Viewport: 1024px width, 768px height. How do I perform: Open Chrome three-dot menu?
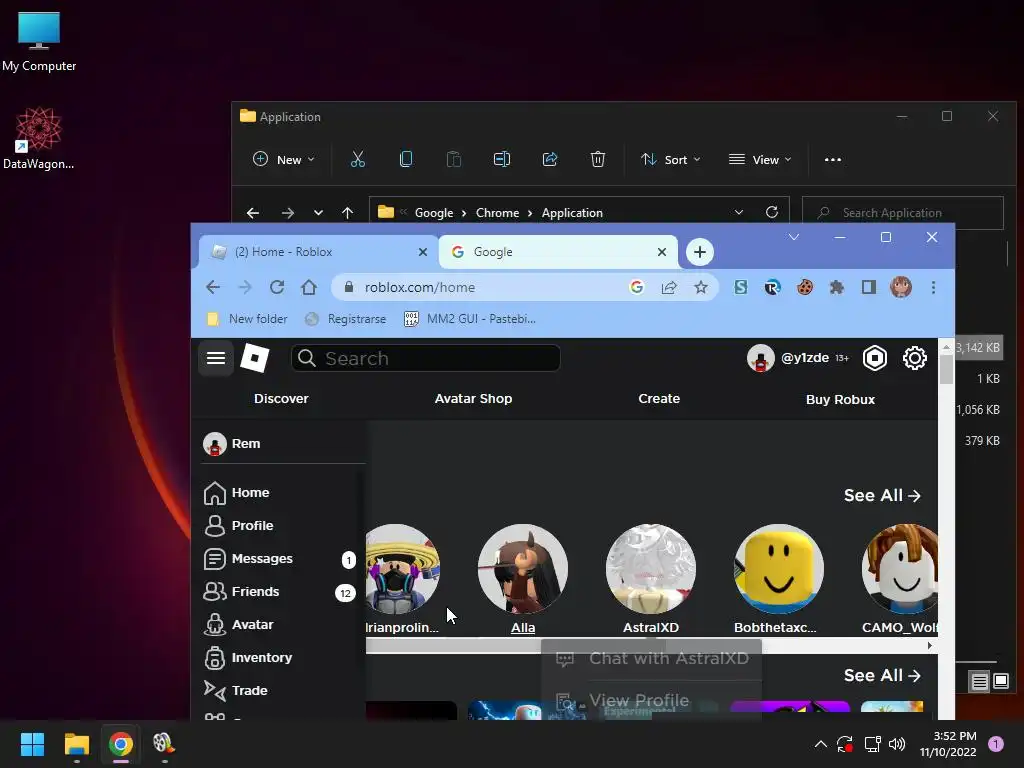(x=933, y=287)
